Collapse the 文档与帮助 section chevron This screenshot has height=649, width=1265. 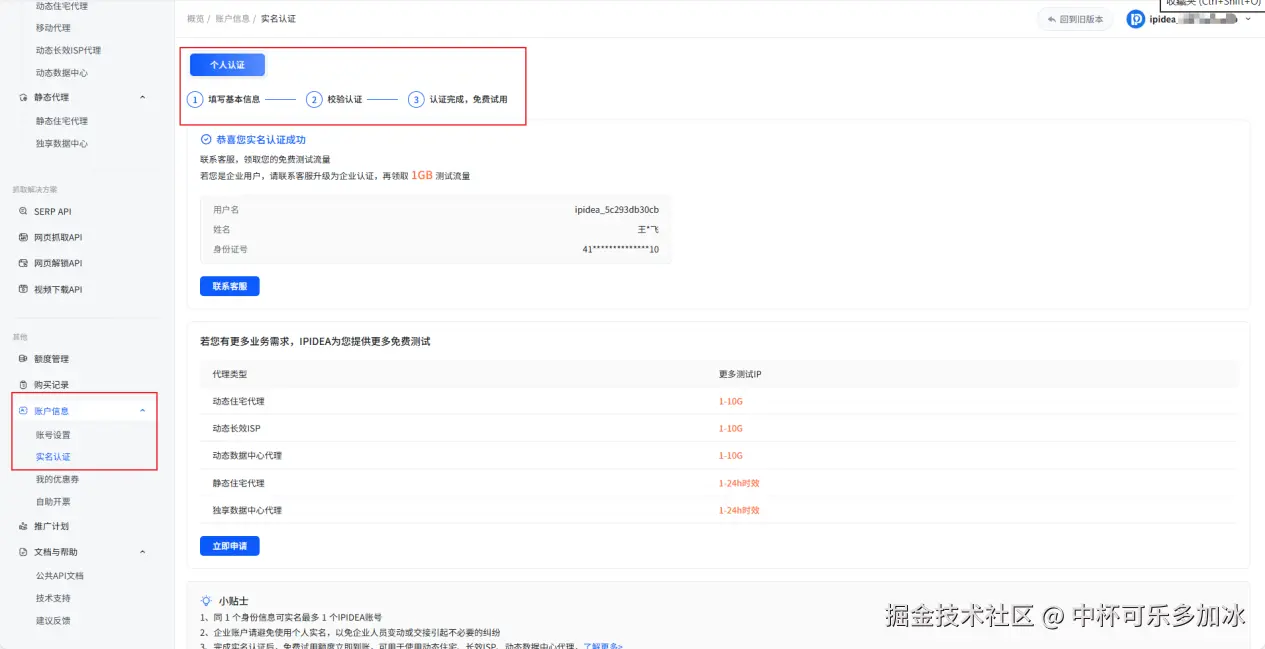coord(142,552)
